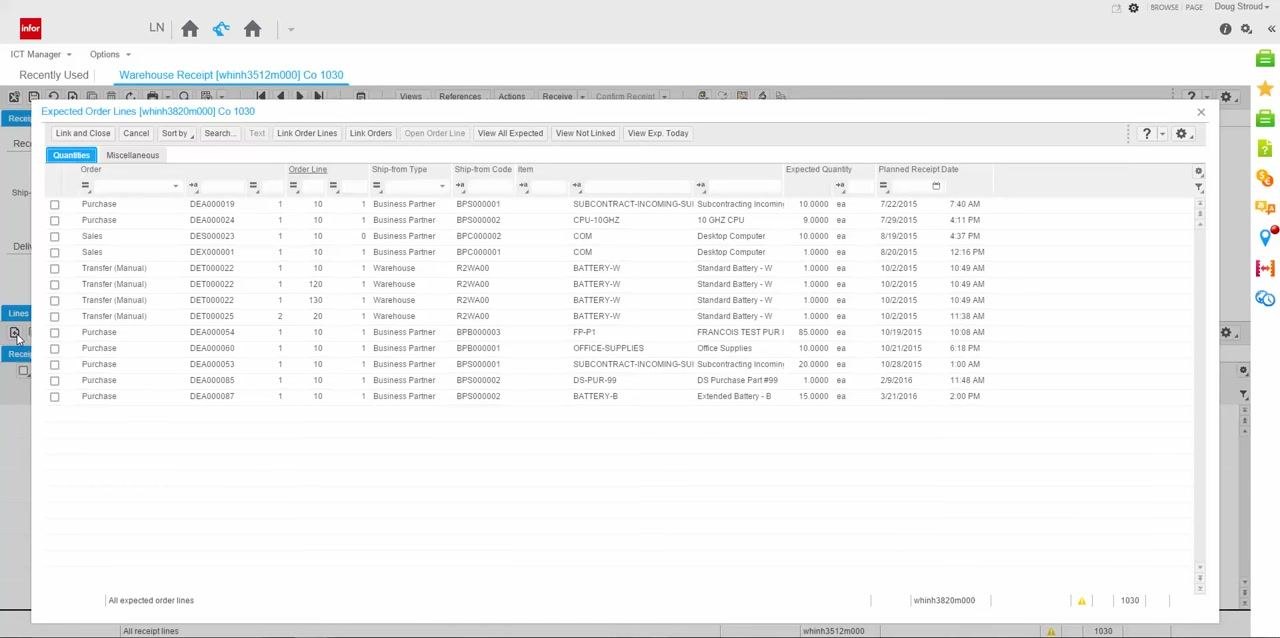This screenshot has width=1280, height=638.
Task: Click the View All Expected button
Action: click(510, 133)
